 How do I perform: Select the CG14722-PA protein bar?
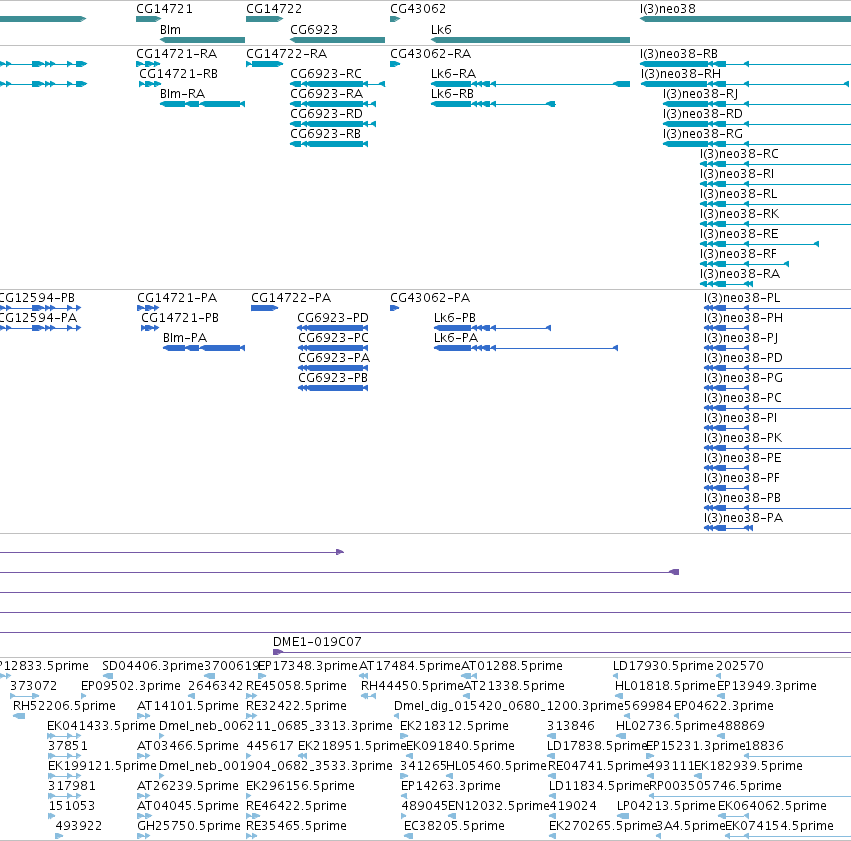(x=264, y=308)
